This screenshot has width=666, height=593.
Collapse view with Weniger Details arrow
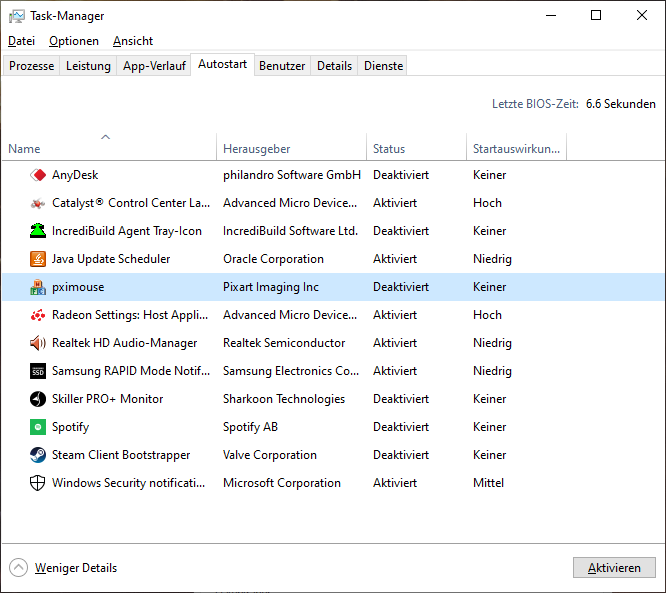[18, 568]
